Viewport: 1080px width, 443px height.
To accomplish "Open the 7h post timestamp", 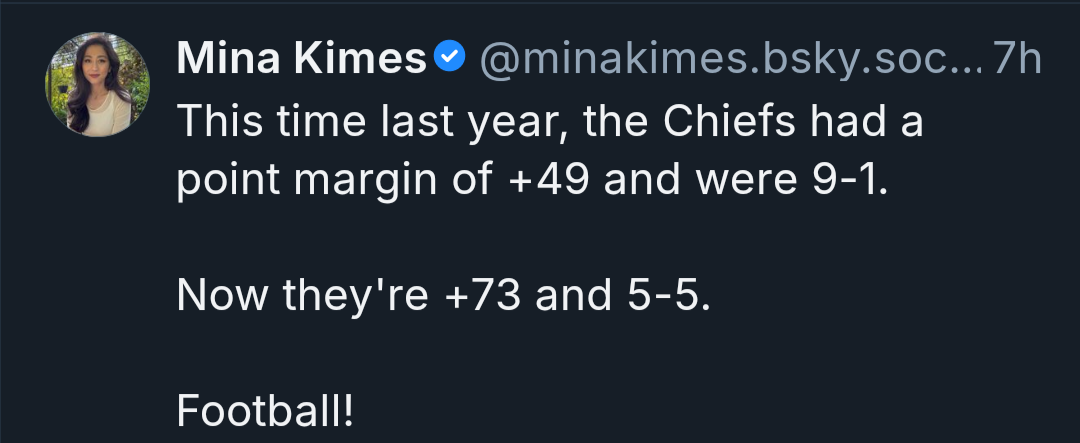I will pyautogui.click(x=1017, y=61).
